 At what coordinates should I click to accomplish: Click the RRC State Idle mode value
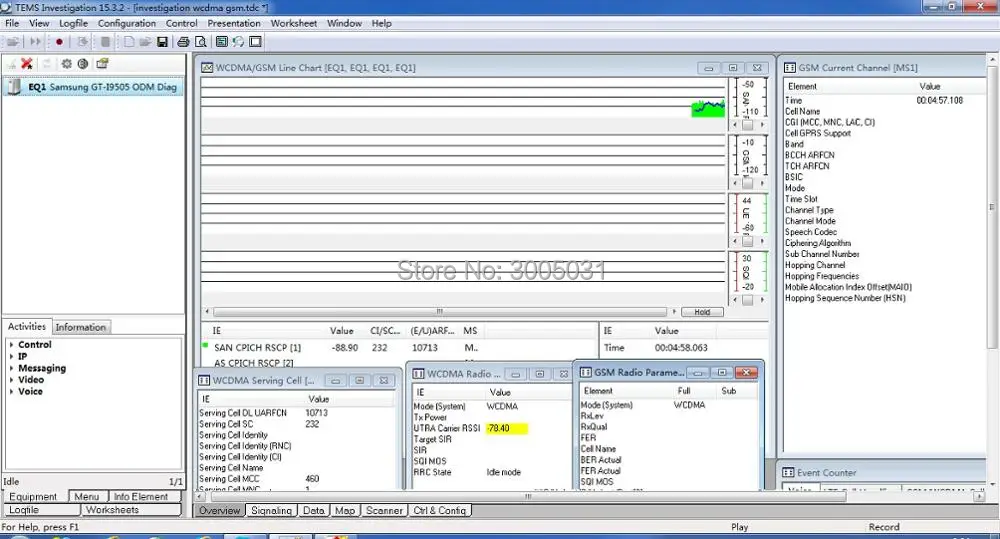tap(503, 472)
